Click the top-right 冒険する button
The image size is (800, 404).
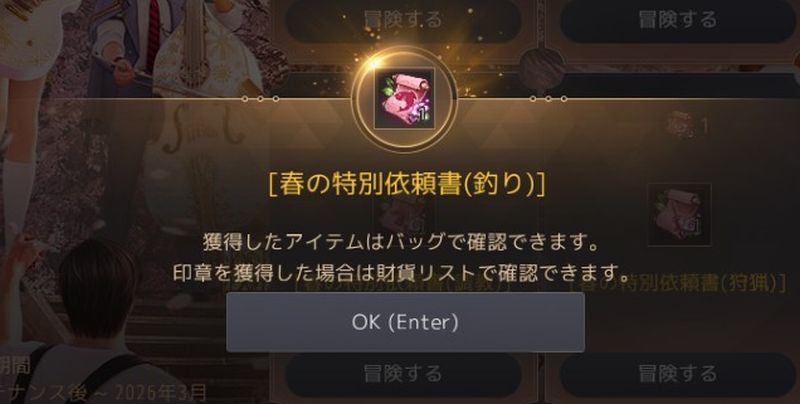[x=678, y=20]
